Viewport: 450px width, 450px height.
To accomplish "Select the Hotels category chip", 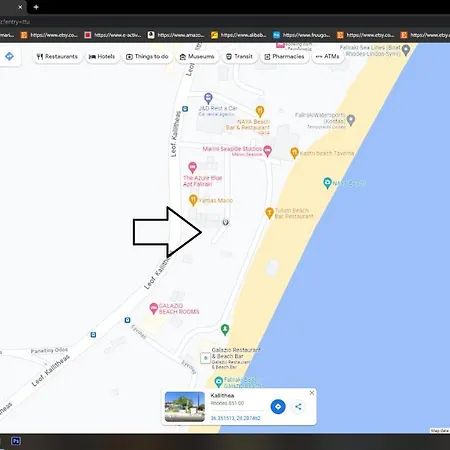I will [102, 57].
